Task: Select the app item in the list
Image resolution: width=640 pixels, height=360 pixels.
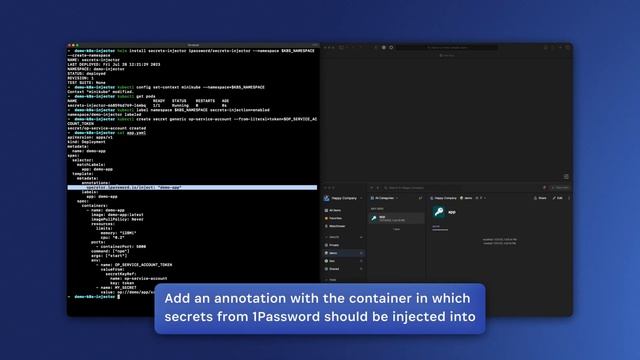Action: pyautogui.click(x=397, y=218)
